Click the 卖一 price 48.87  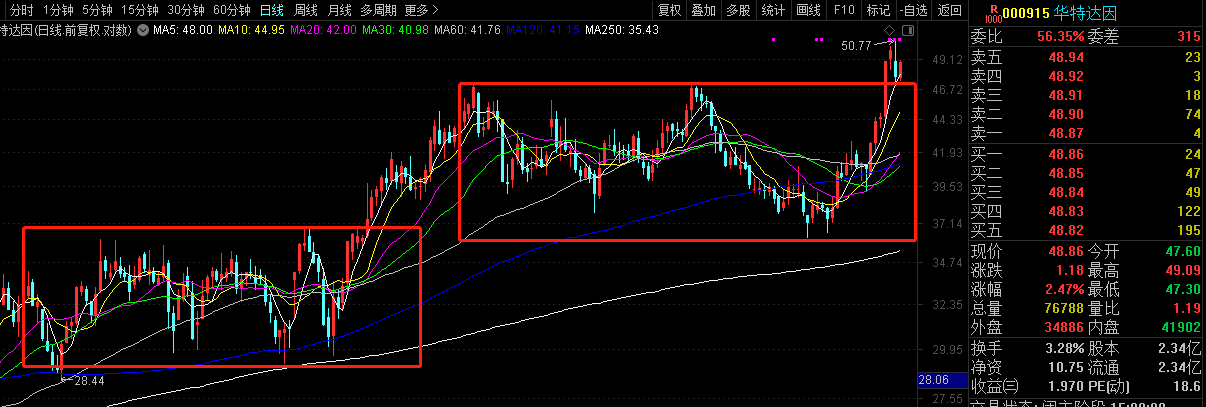pyautogui.click(x=1064, y=133)
